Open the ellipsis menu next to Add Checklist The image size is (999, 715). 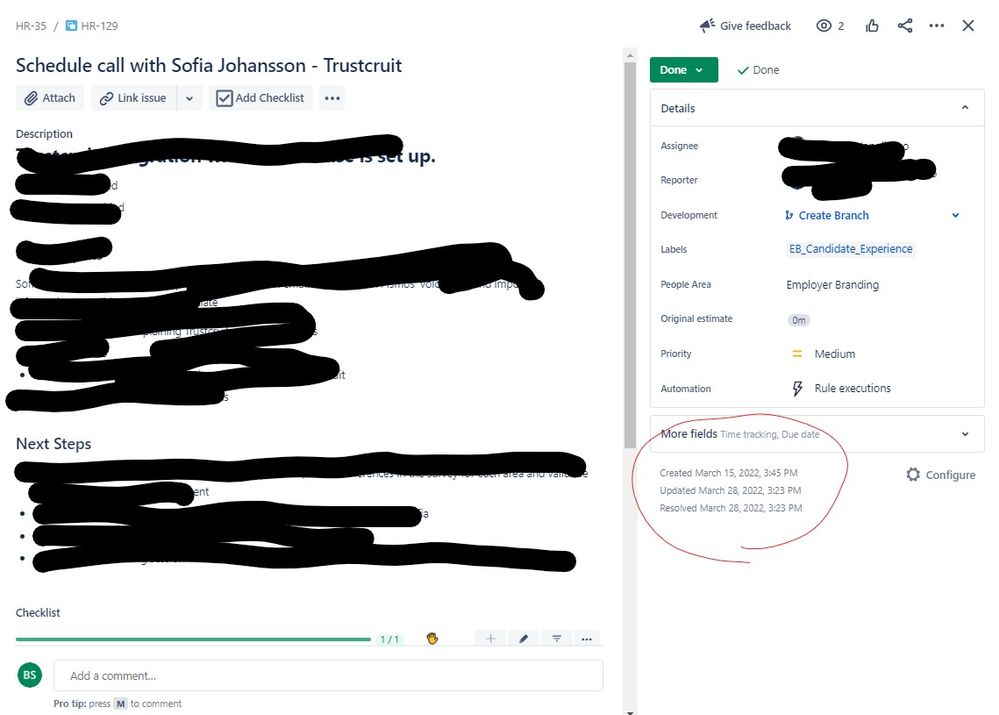point(332,98)
